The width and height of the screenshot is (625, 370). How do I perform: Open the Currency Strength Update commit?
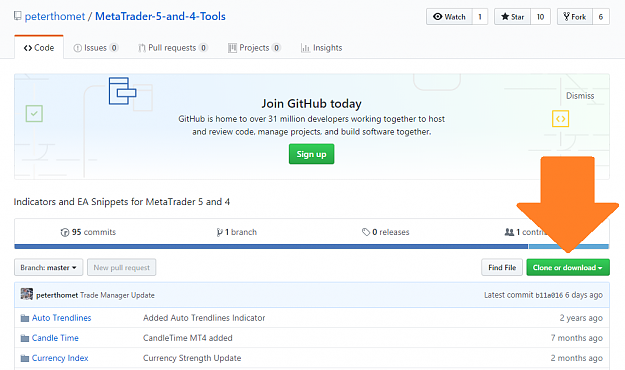click(x=192, y=358)
